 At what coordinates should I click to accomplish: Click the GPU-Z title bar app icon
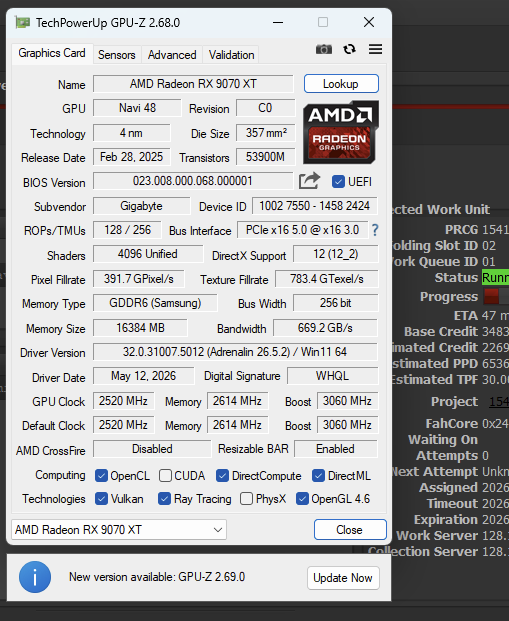point(22,23)
